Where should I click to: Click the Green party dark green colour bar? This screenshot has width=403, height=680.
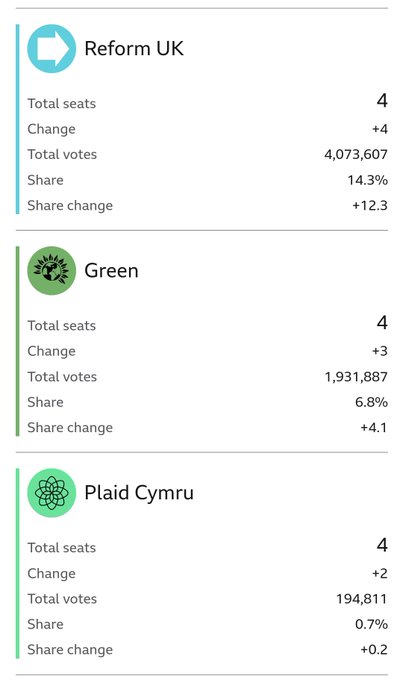[17, 341]
